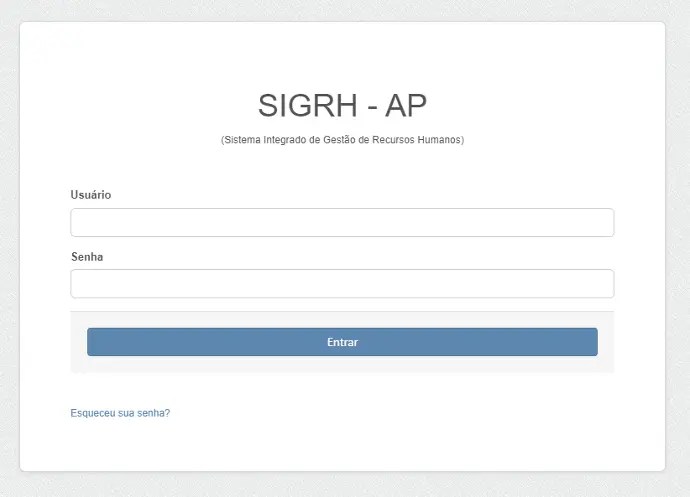Focus the Senha password field

pos(342,283)
